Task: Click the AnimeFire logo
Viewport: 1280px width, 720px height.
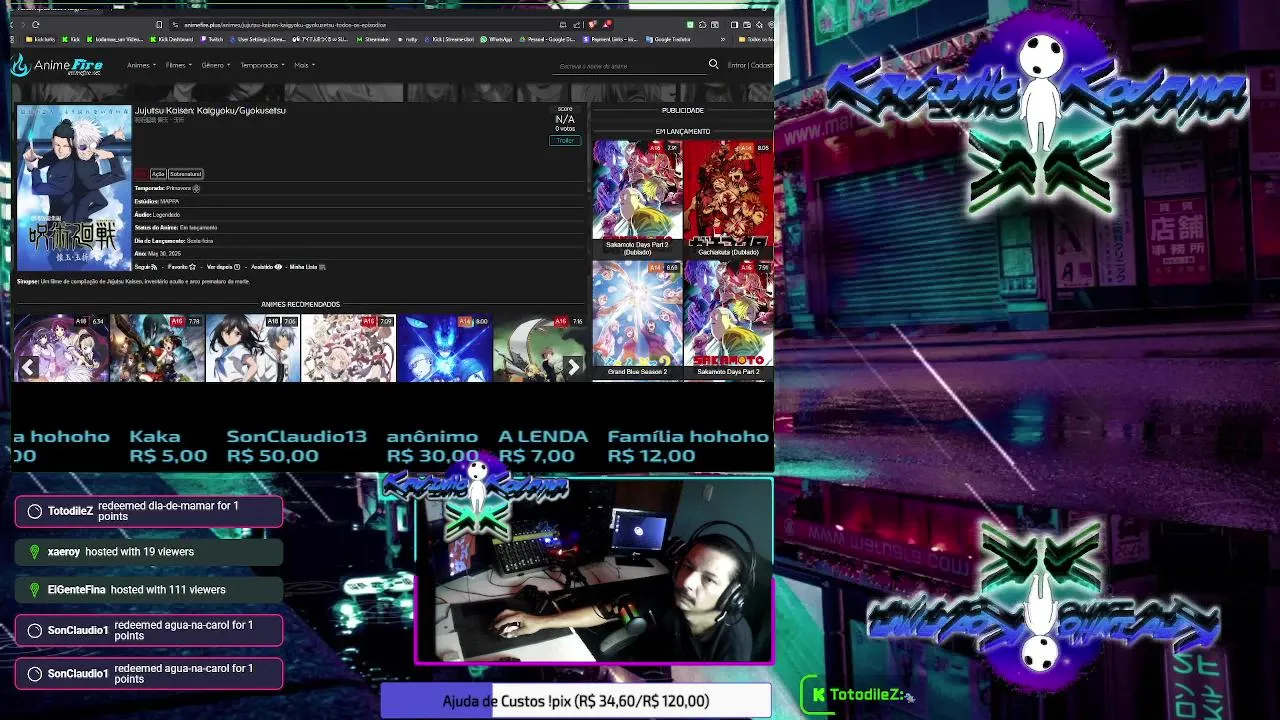Action: tap(58, 66)
